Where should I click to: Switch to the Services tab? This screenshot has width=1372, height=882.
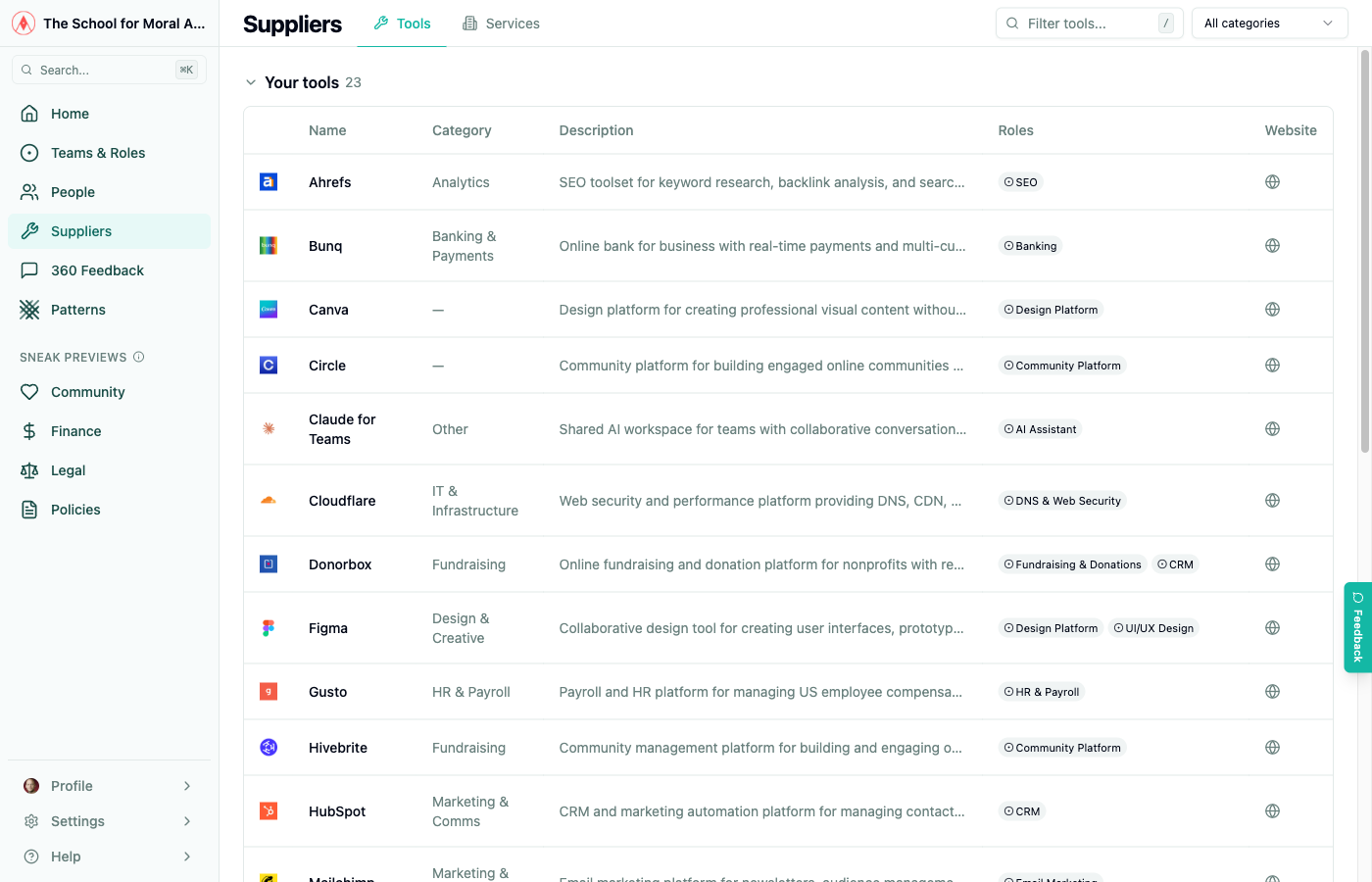(501, 24)
